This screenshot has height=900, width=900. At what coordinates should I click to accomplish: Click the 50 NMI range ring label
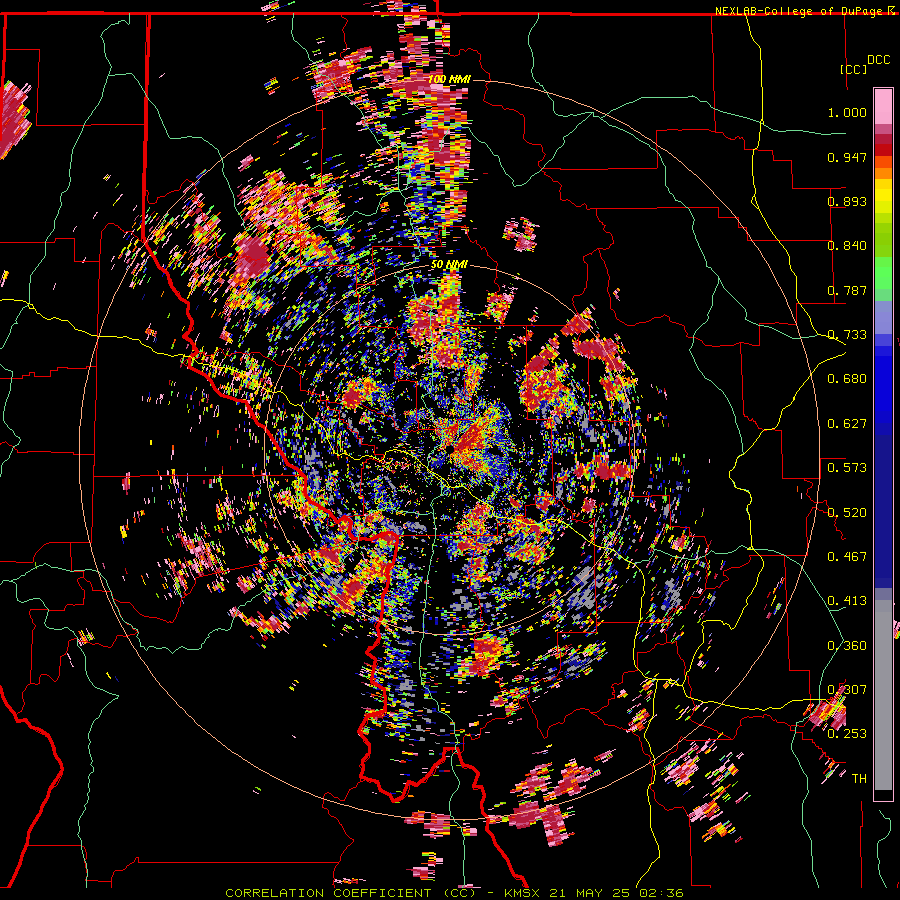pos(449,265)
